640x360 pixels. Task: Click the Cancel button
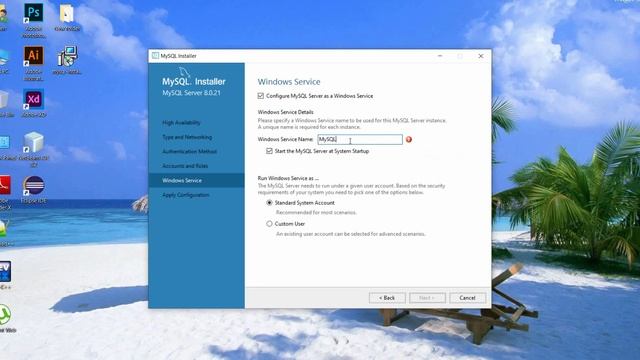click(467, 298)
